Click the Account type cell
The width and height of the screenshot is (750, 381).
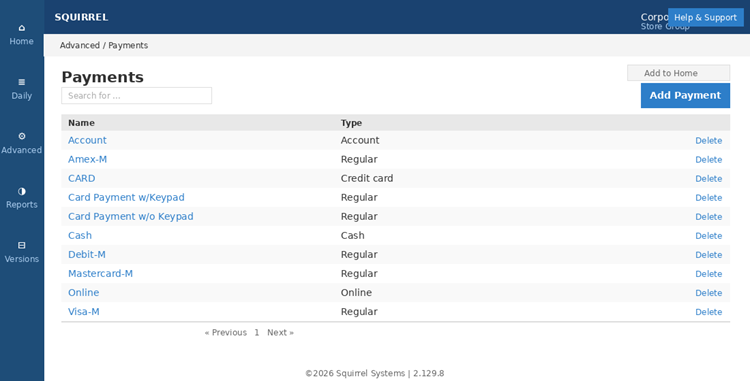coord(360,140)
